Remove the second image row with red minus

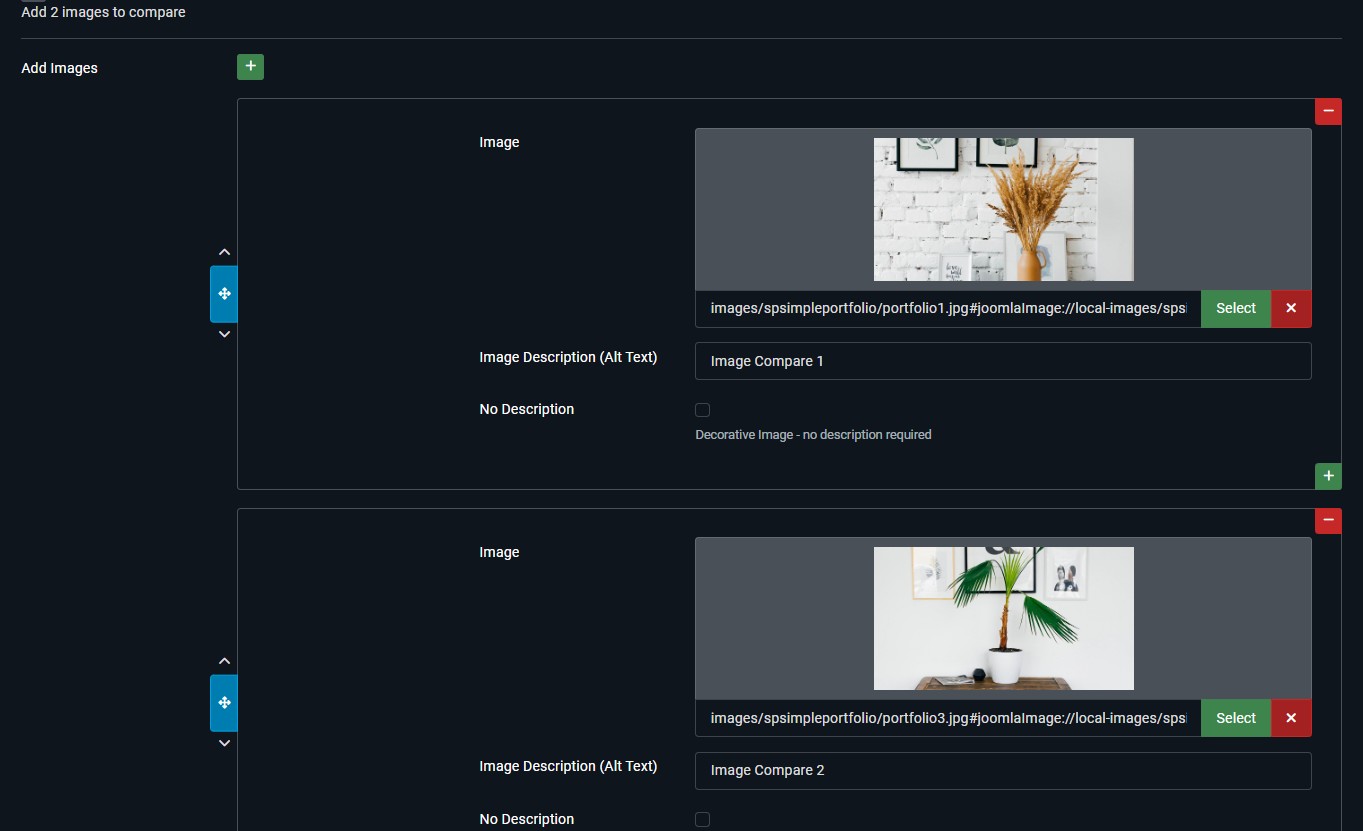coord(1328,520)
